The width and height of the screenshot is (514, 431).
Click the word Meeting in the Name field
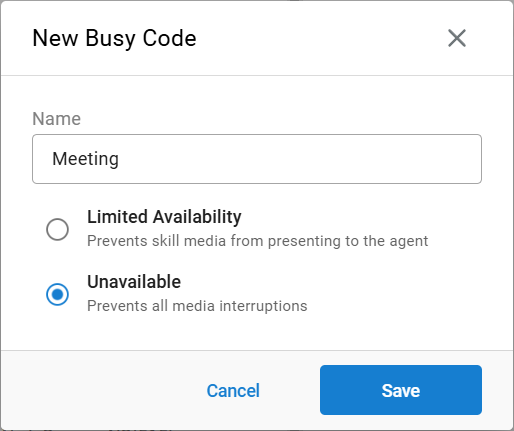point(85,159)
